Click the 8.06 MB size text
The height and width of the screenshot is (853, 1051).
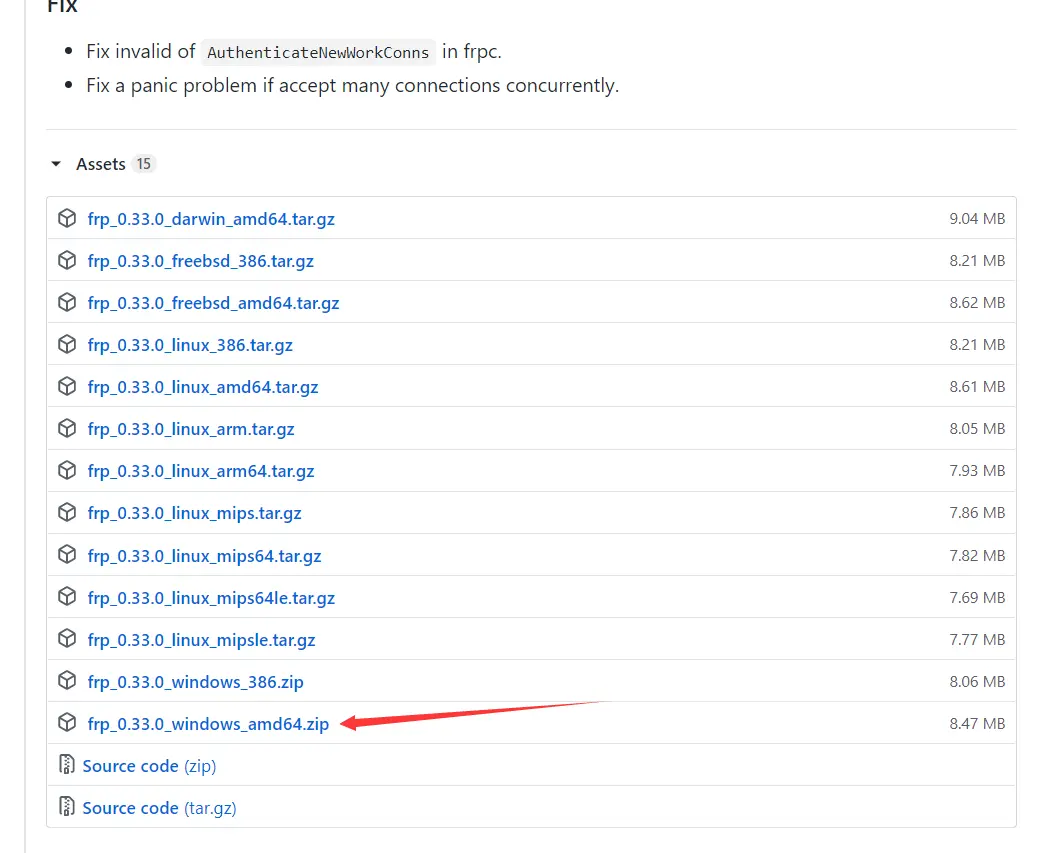[x=977, y=681]
